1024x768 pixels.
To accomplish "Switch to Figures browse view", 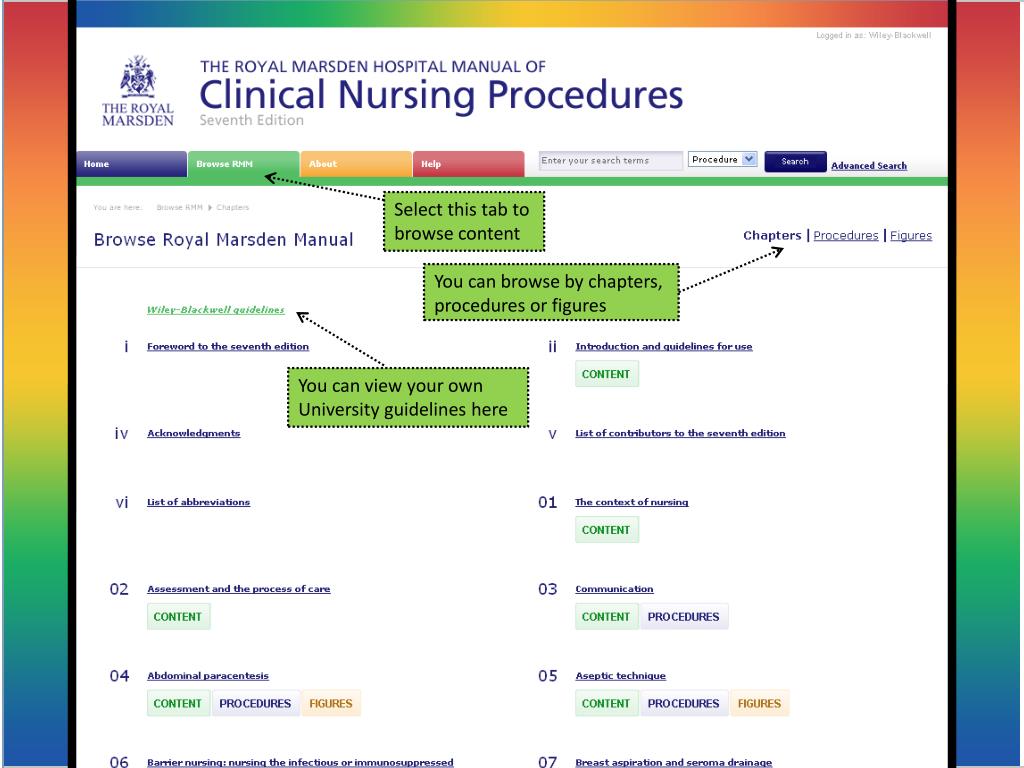I will [910, 235].
